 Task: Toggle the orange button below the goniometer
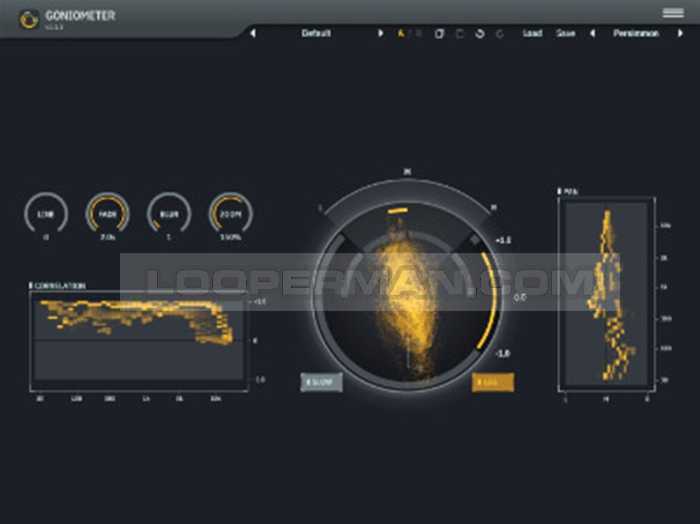pos(493,382)
